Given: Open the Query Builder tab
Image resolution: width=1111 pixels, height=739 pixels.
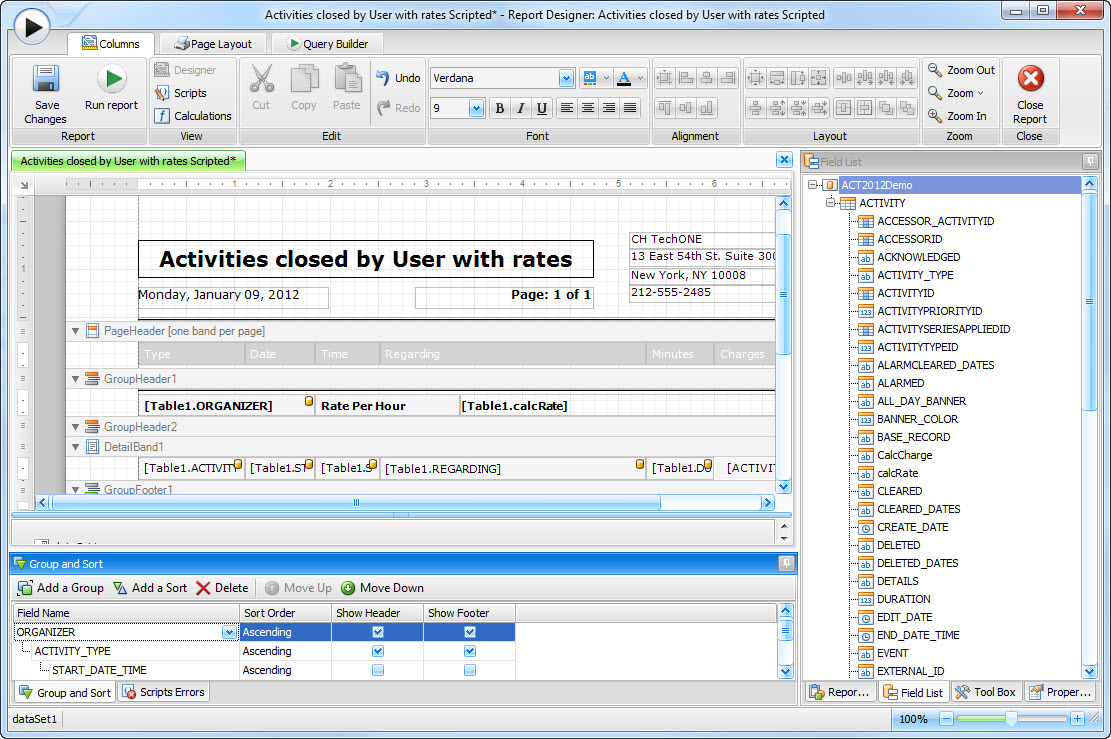Looking at the screenshot, I should tap(327, 44).
